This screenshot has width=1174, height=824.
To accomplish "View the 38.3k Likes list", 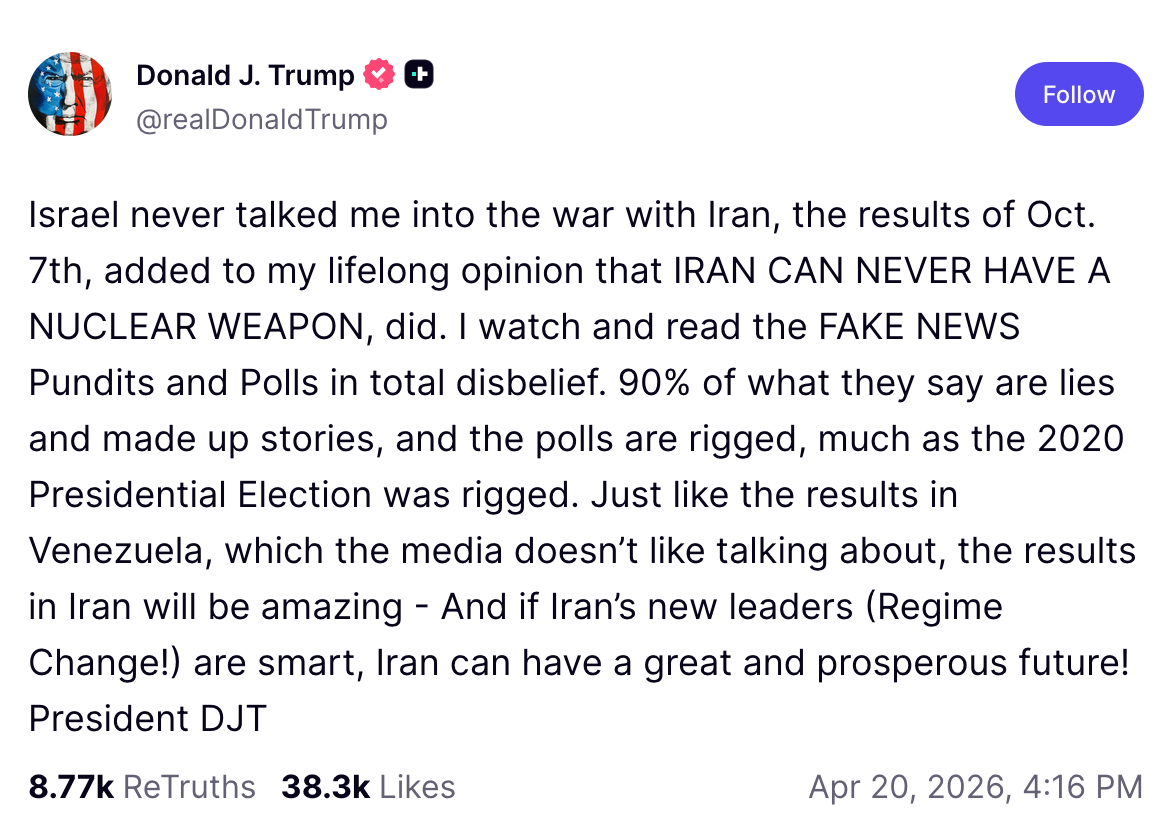I will pyautogui.click(x=368, y=787).
